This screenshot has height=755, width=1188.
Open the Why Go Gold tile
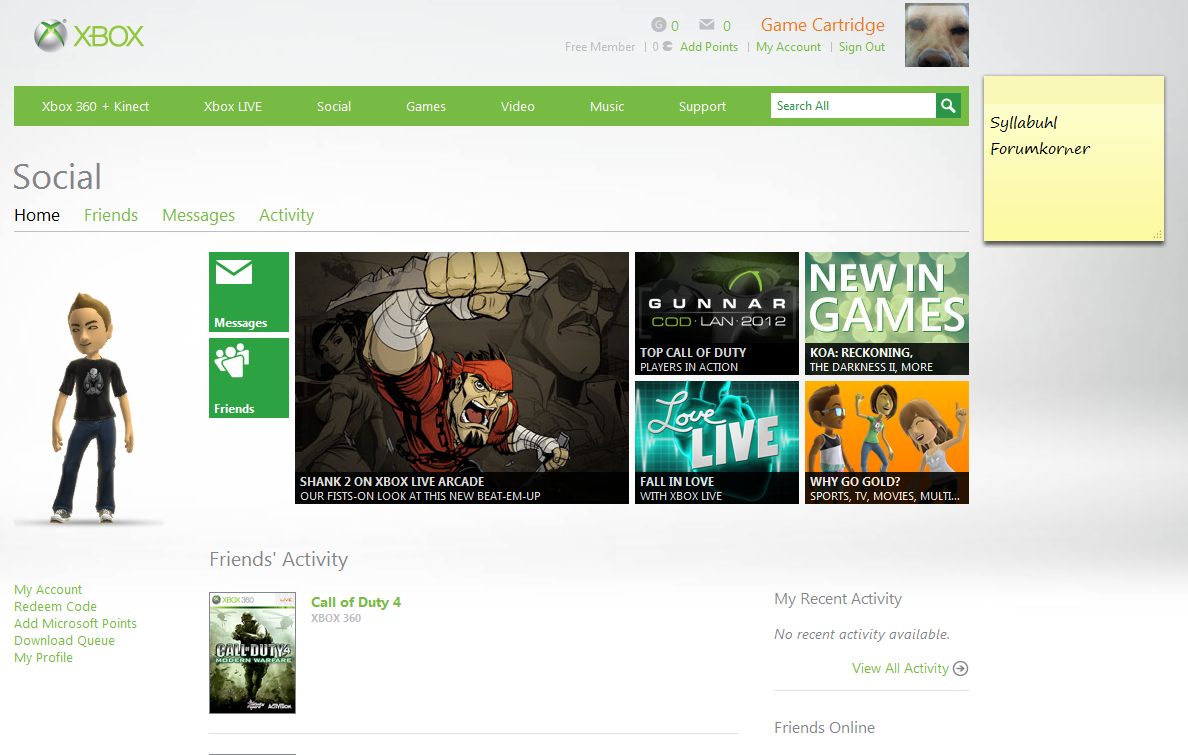pyautogui.click(x=886, y=442)
